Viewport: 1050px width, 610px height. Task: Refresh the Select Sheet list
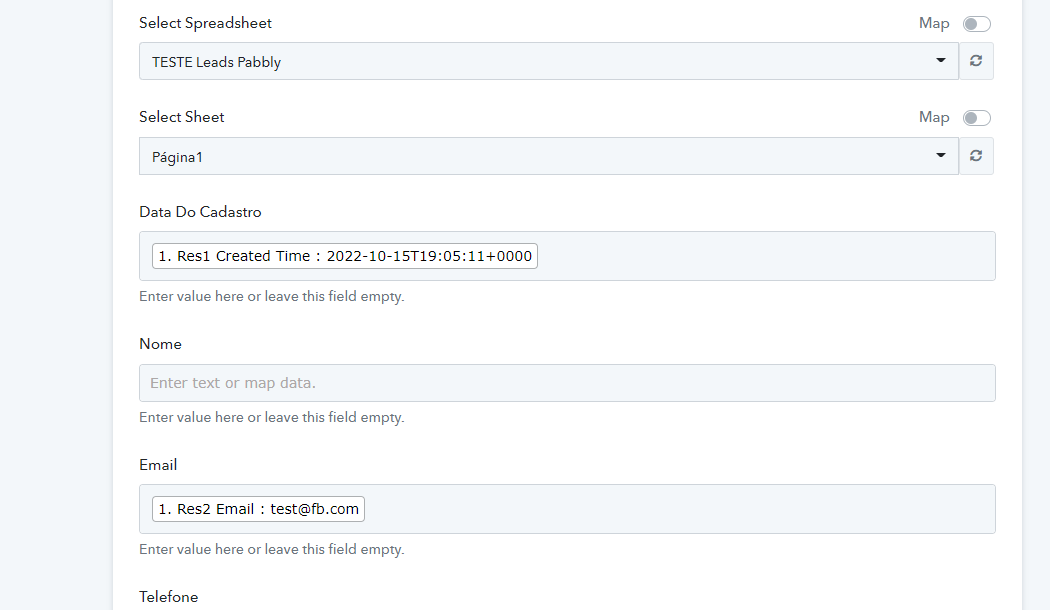pos(976,156)
